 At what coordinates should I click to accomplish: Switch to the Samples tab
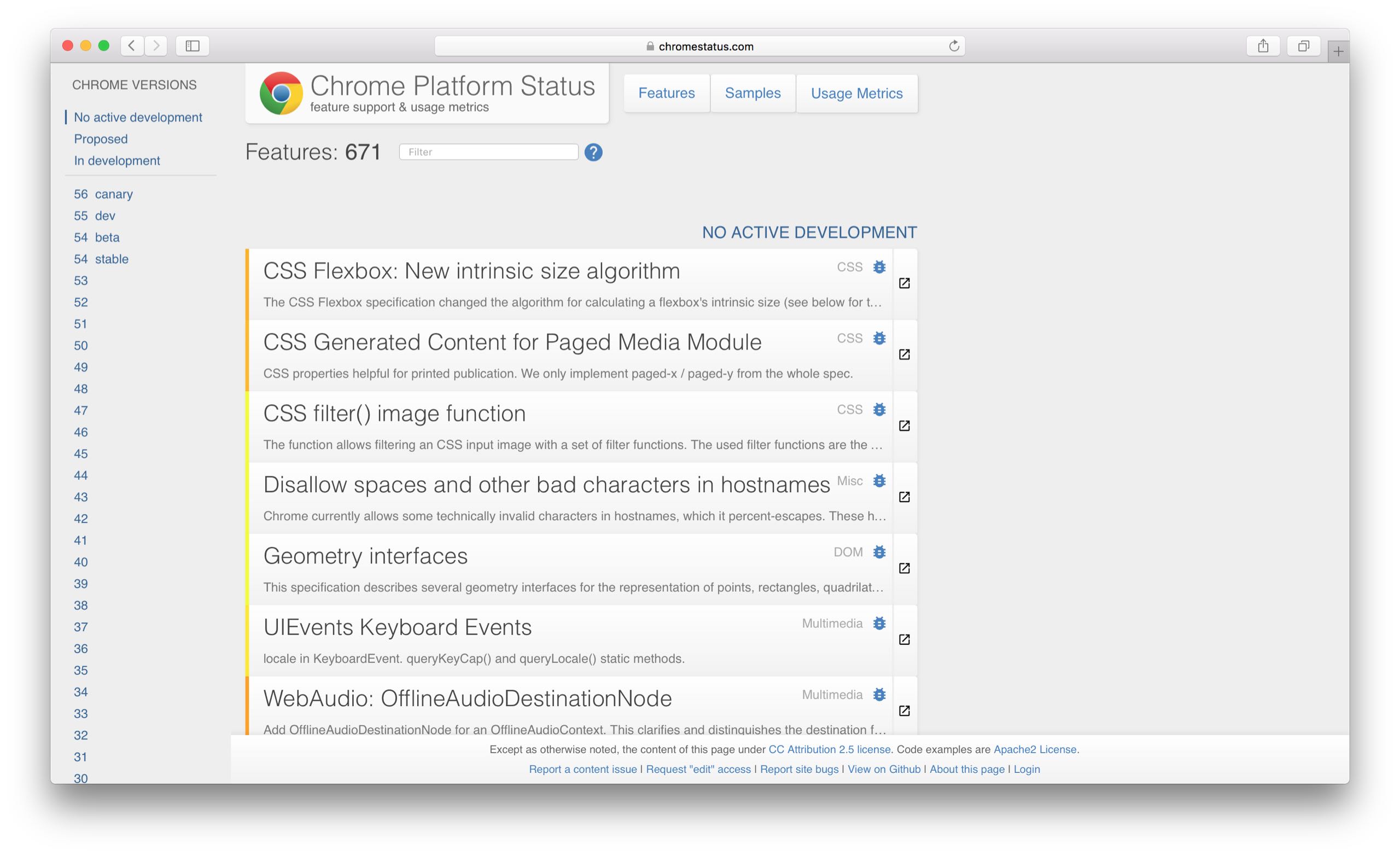[753, 93]
